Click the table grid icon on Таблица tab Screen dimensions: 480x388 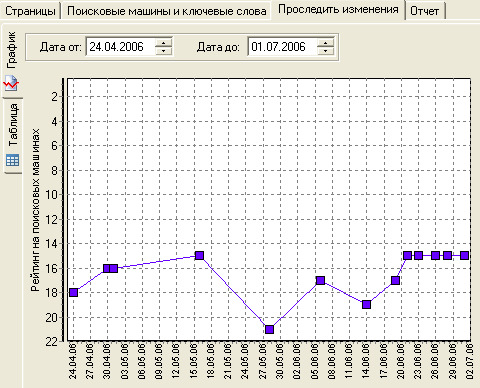[13, 160]
